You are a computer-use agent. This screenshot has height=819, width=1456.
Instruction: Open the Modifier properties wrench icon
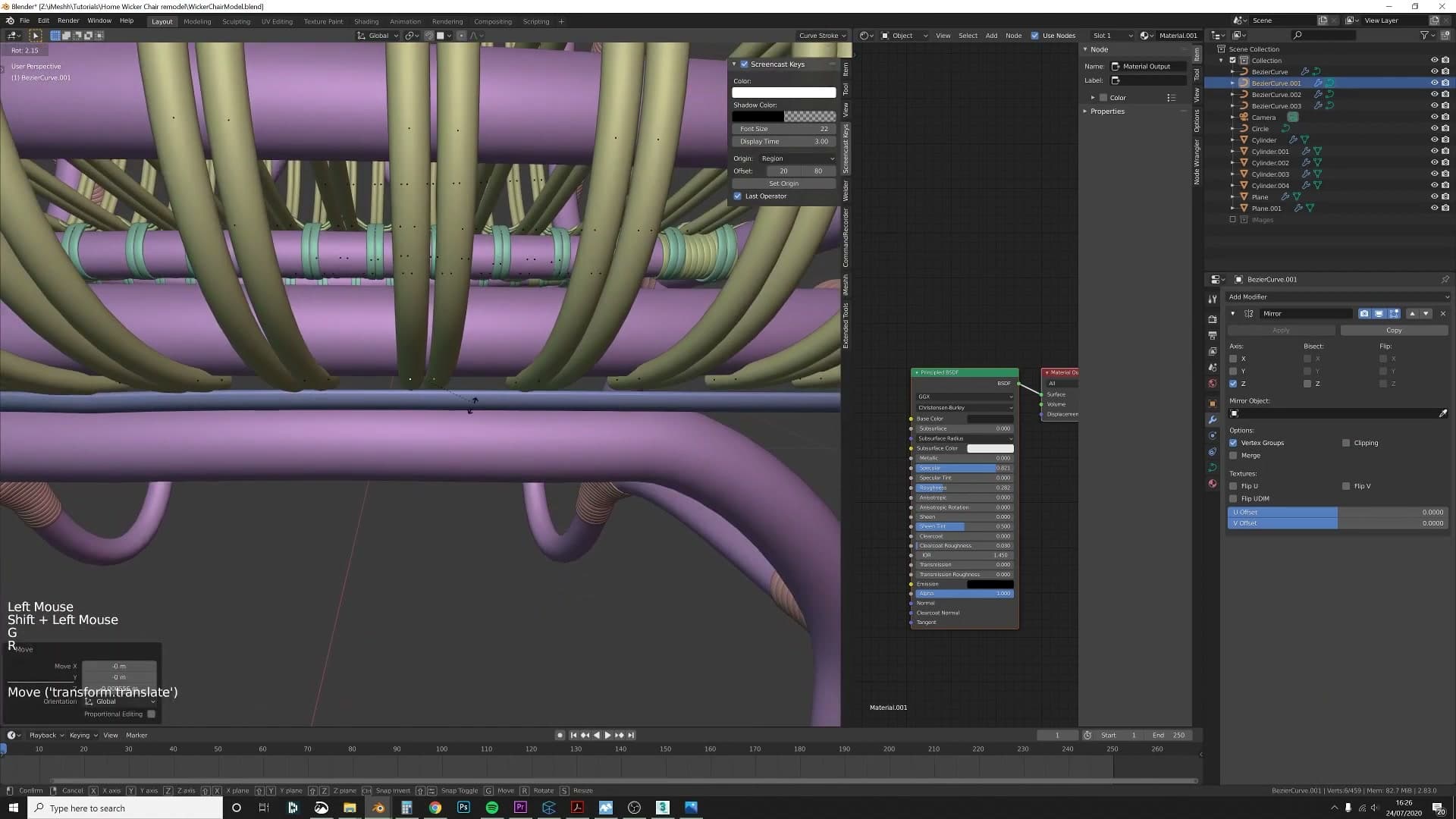coord(1213,419)
